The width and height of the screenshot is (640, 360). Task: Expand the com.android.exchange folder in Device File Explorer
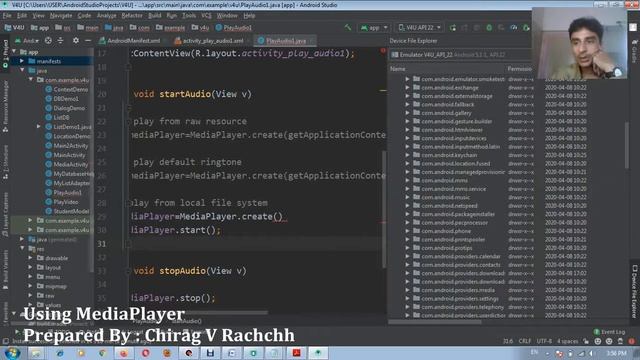point(407,88)
